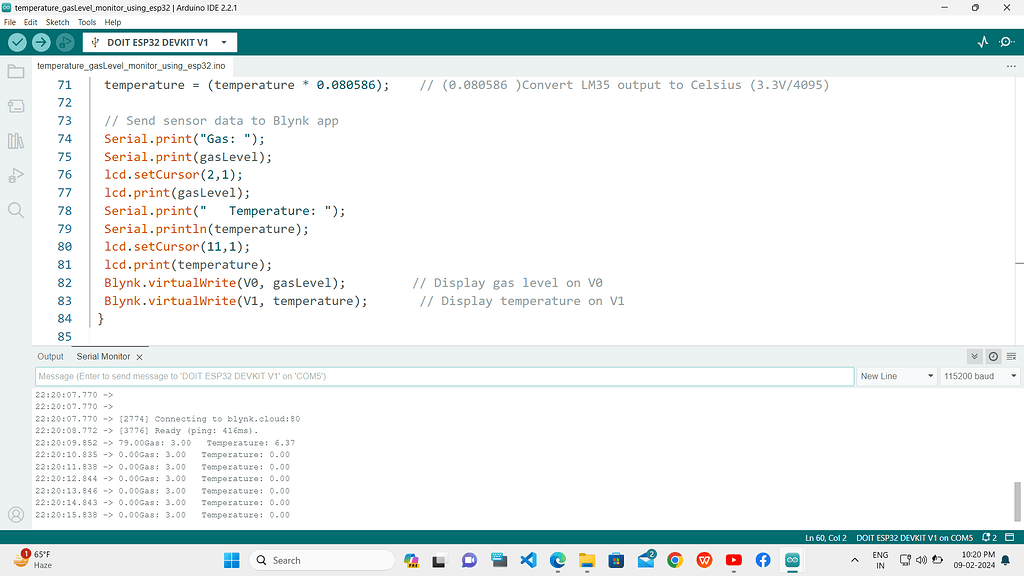
Task: Clear the Serial Monitor output
Action: [x=1009, y=356]
